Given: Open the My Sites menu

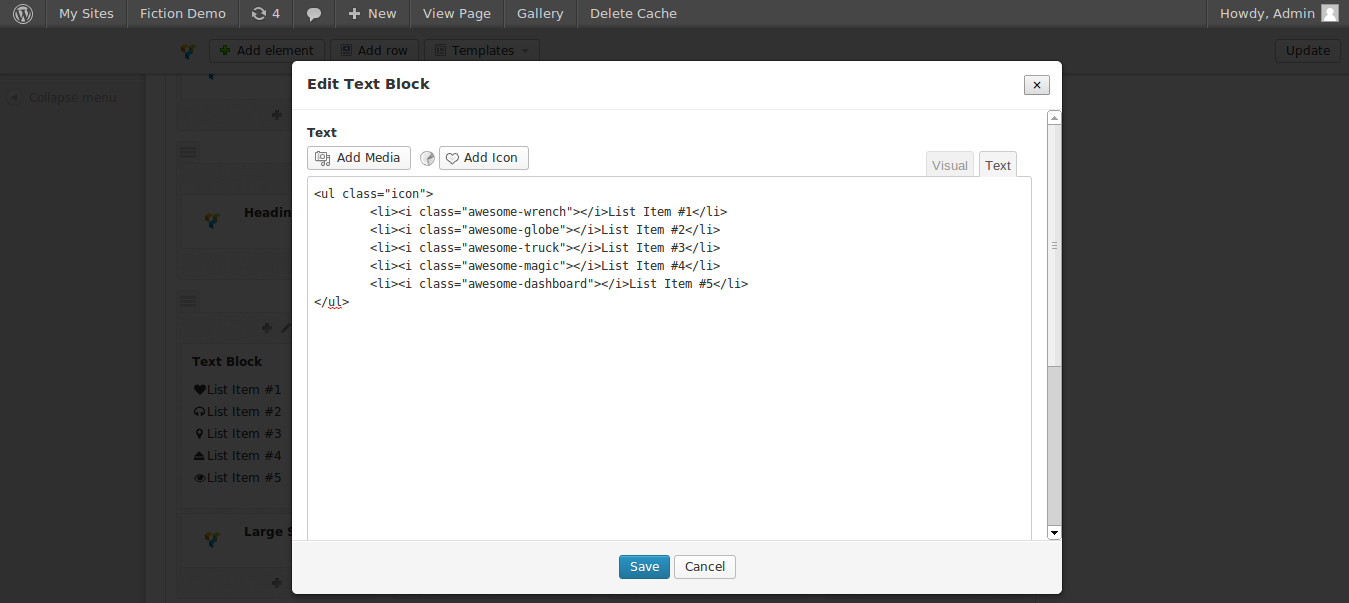Looking at the screenshot, I should (86, 14).
